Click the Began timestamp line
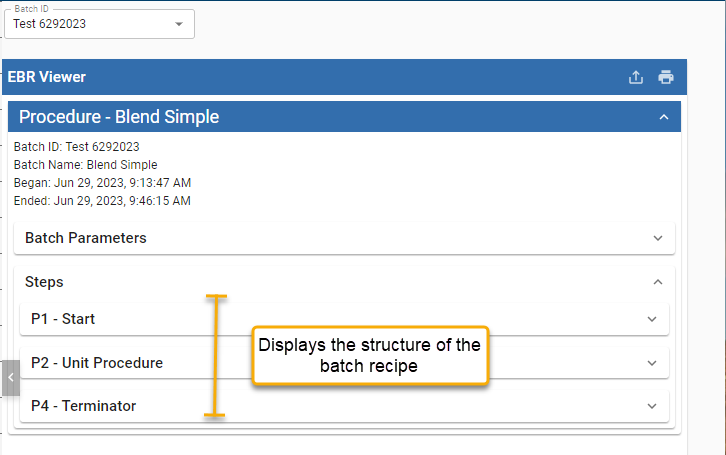The height and width of the screenshot is (455, 726). [102, 183]
